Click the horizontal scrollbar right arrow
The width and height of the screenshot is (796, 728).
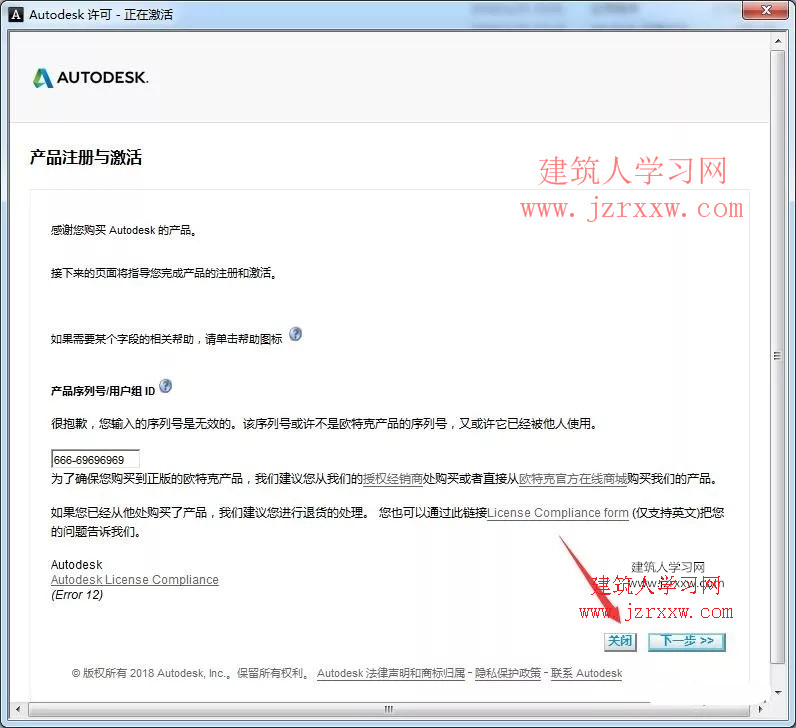(760, 709)
